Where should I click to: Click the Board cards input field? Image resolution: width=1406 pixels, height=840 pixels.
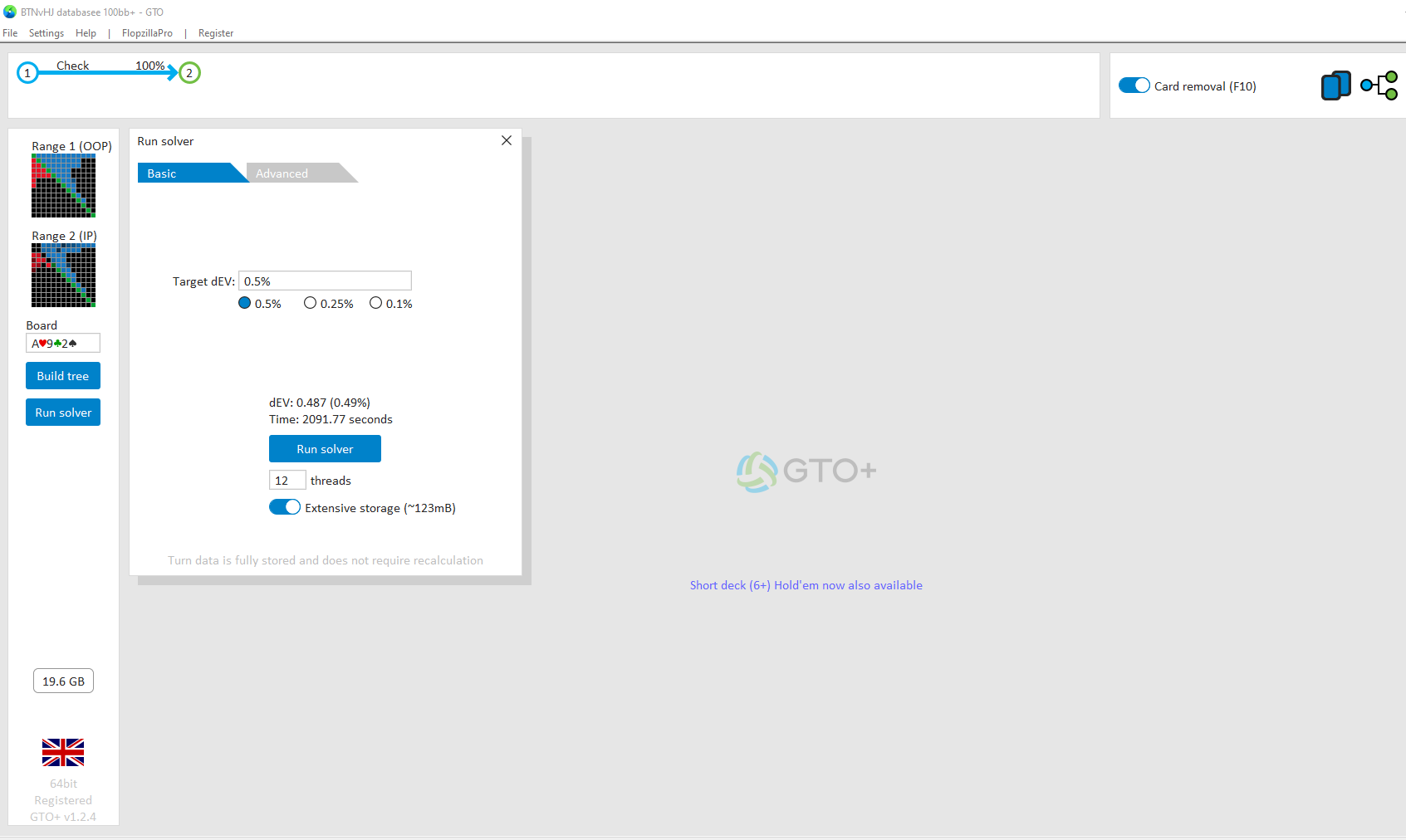(63, 343)
